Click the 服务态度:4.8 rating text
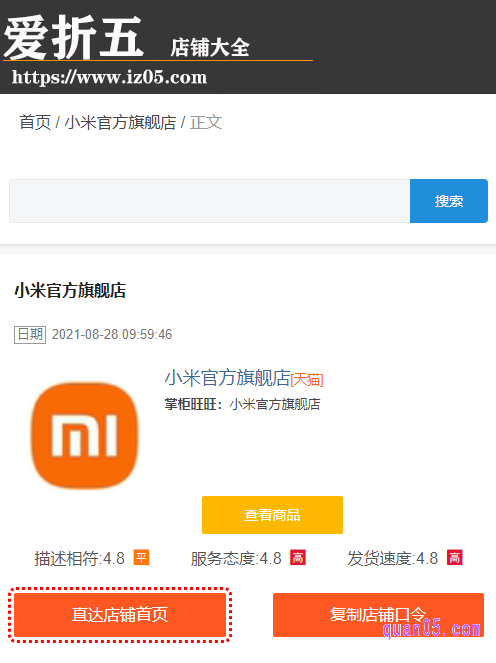 [x=236, y=559]
